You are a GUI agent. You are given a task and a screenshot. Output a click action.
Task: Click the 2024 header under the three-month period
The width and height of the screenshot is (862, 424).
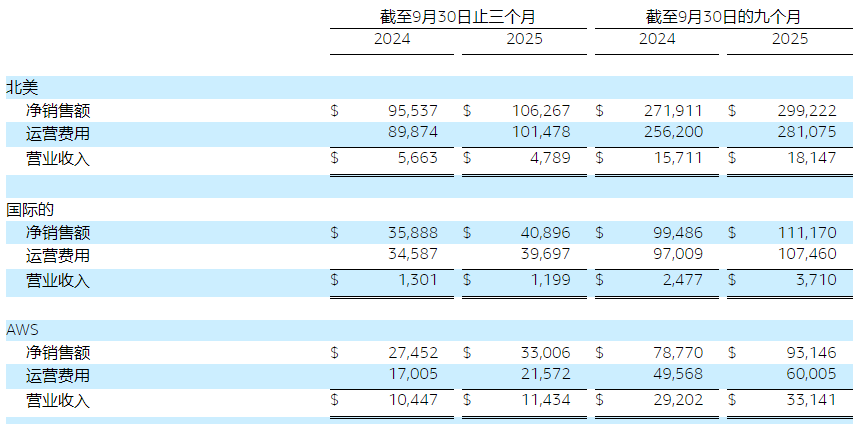(x=392, y=40)
